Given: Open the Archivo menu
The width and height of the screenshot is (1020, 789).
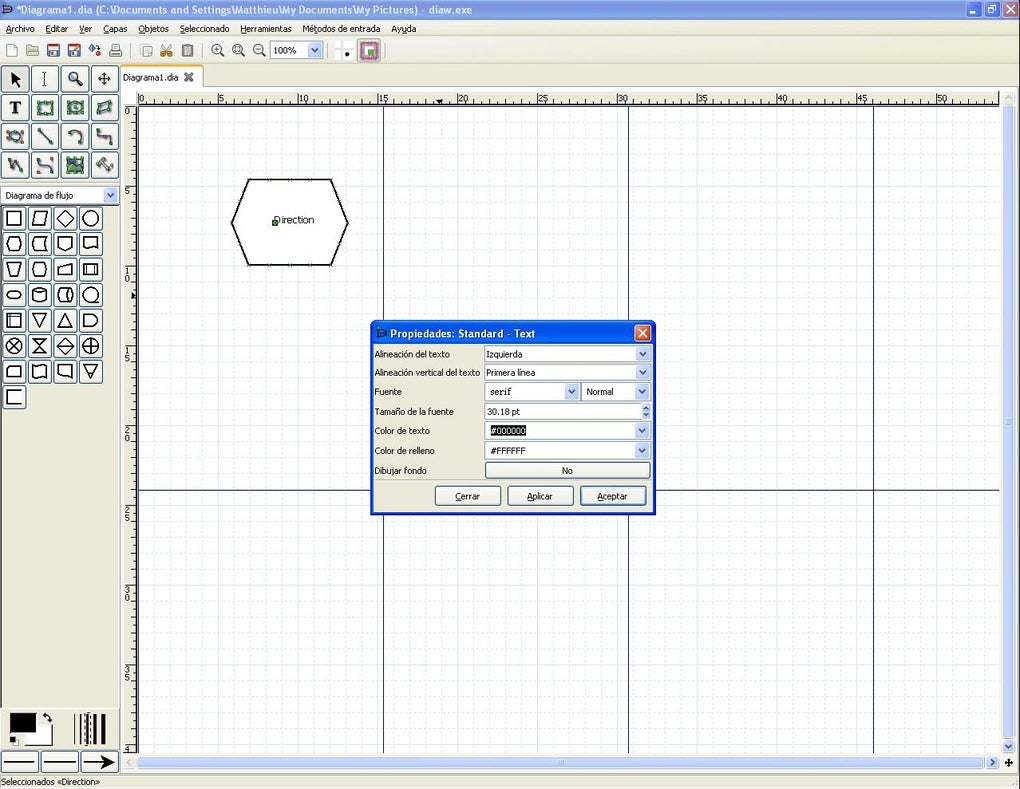Looking at the screenshot, I should point(20,29).
